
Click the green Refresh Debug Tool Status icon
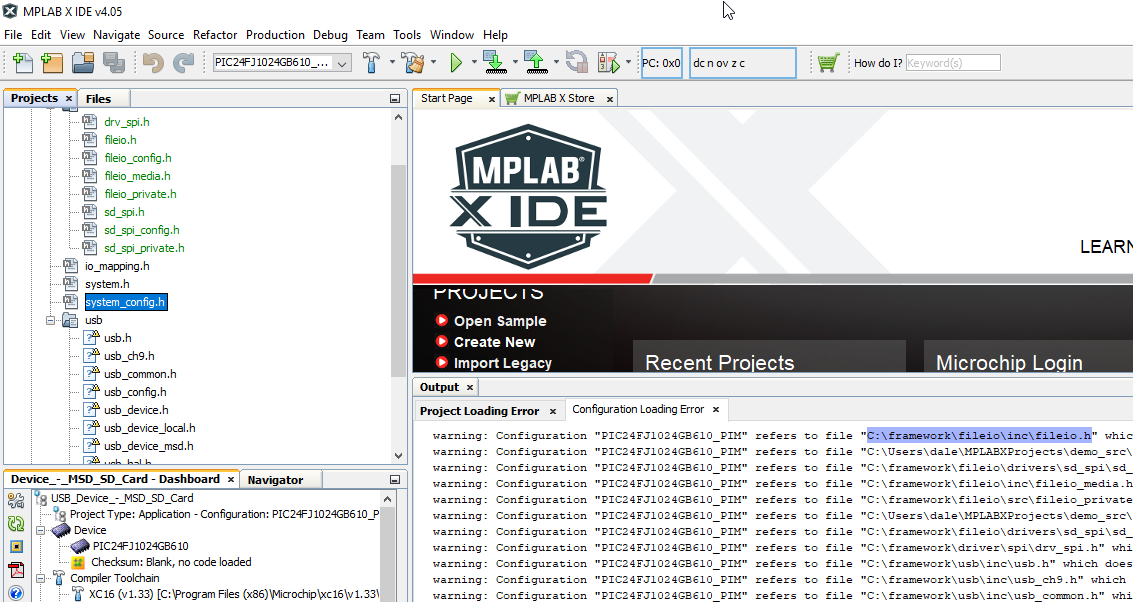(x=16, y=523)
